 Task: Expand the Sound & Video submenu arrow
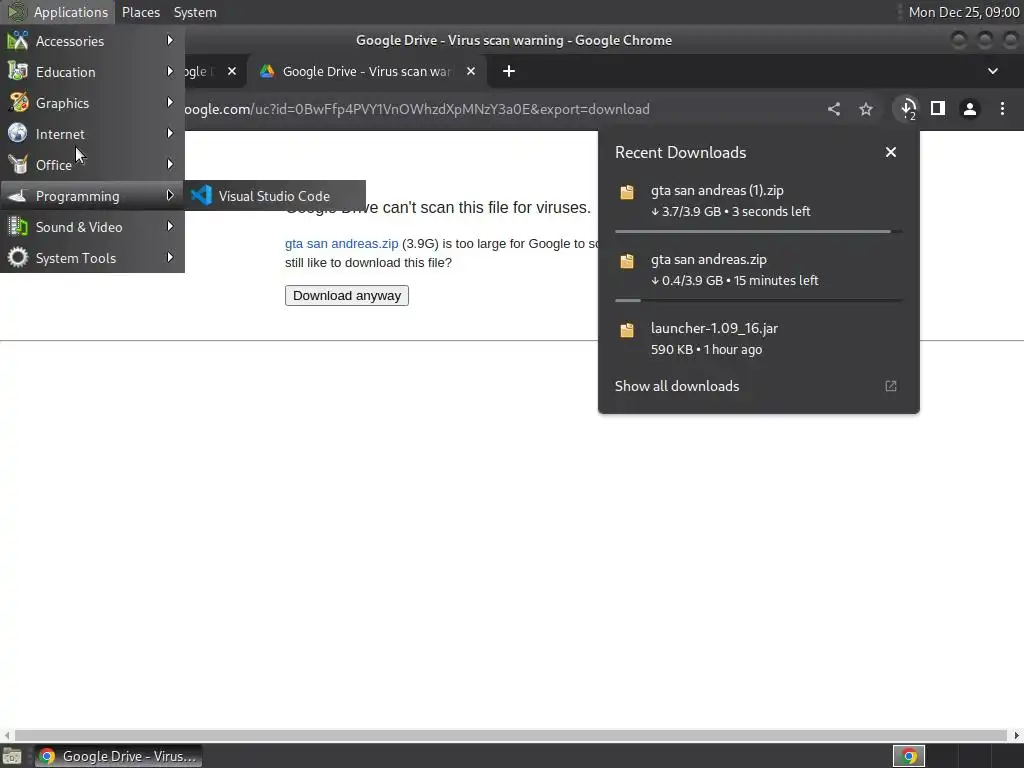pos(170,226)
